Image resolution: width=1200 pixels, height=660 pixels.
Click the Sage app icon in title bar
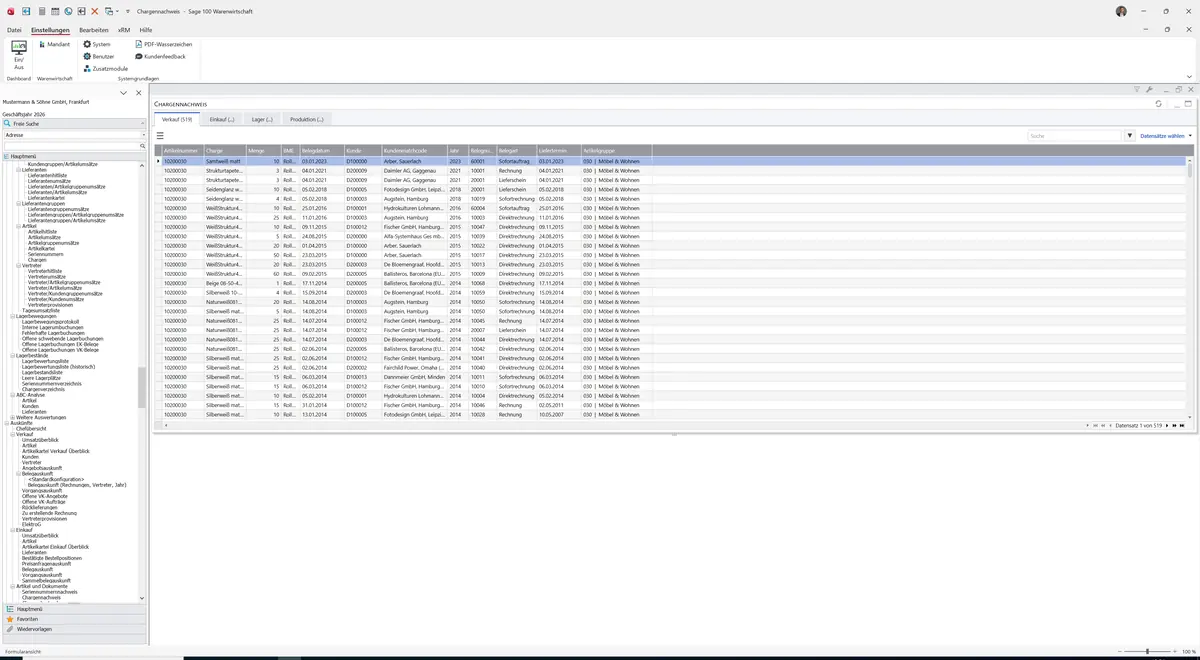11,11
